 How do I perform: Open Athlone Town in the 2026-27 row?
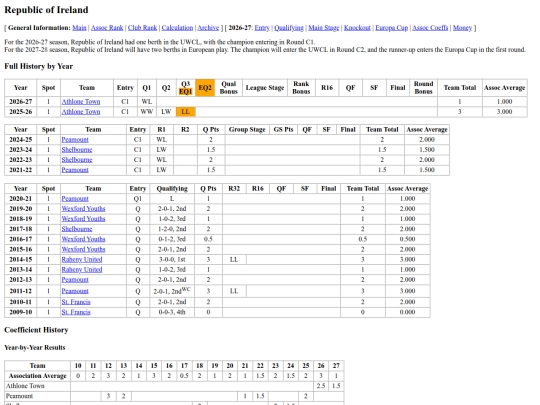pos(81,102)
